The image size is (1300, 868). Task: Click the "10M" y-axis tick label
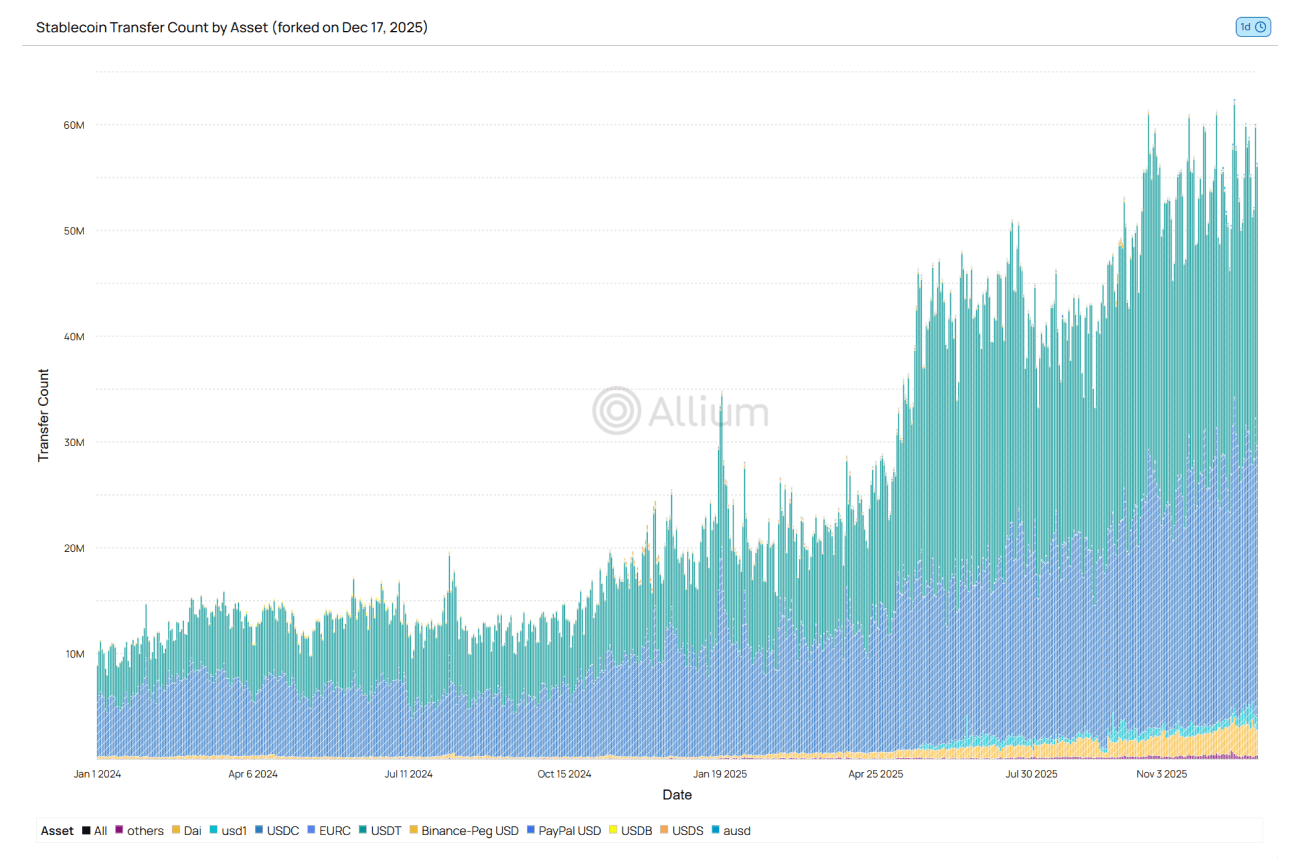(74, 654)
